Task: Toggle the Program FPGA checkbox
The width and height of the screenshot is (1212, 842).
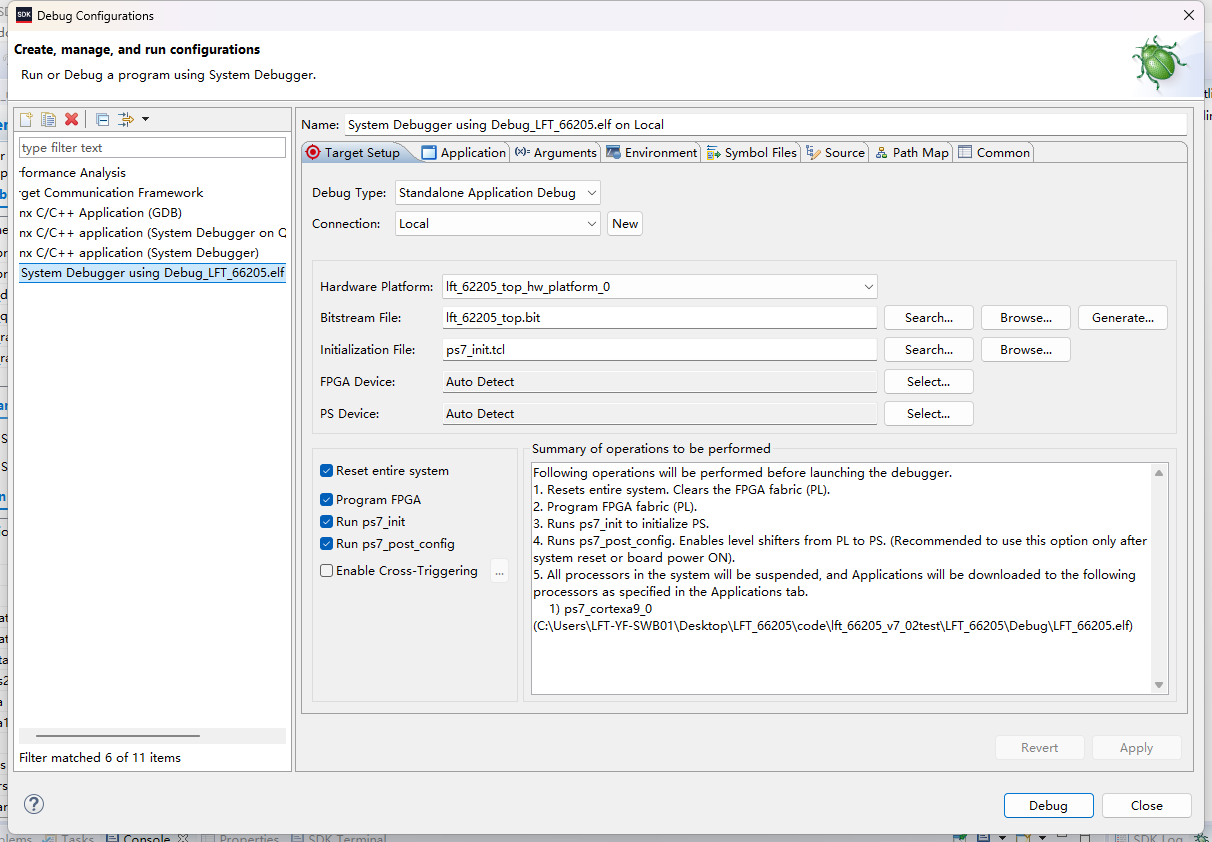Action: pos(327,500)
